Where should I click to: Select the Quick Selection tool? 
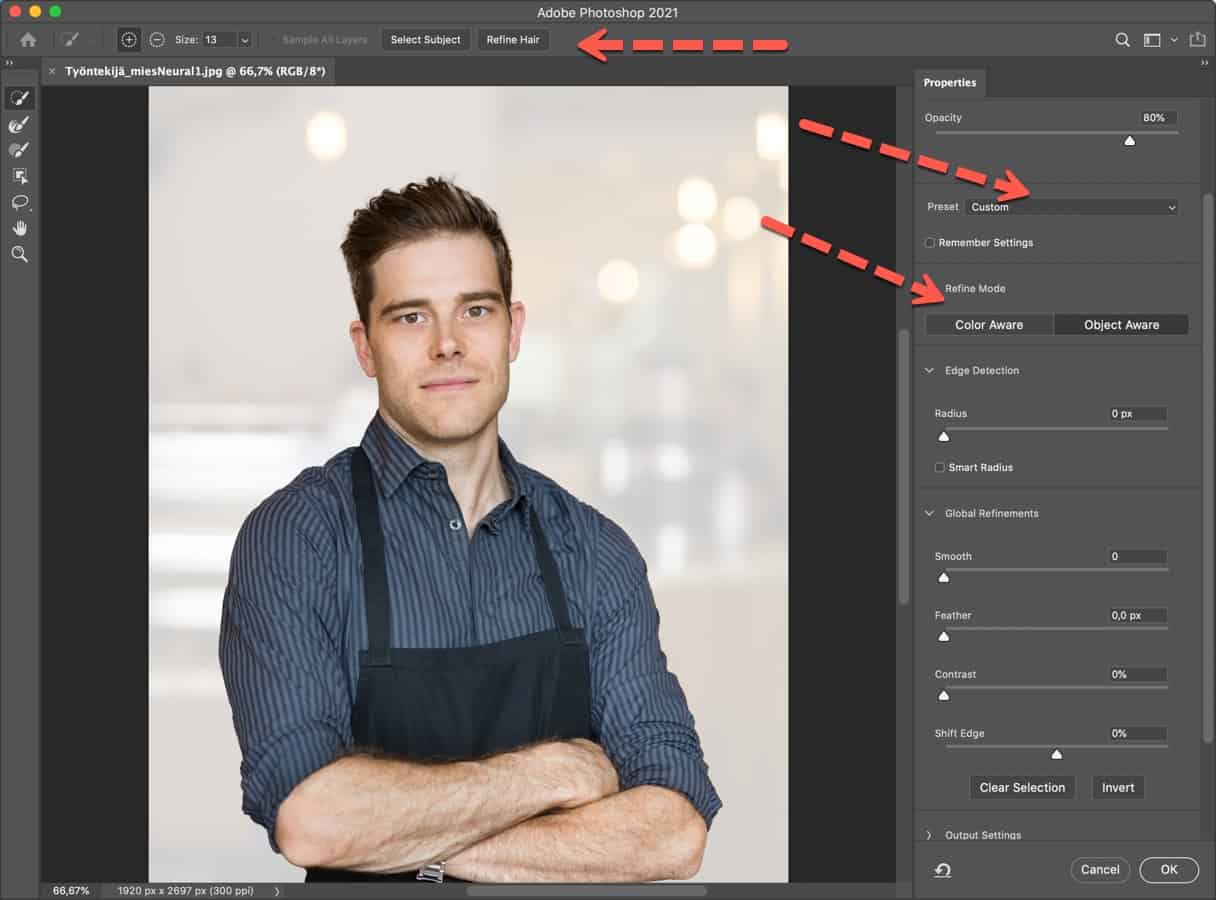19,98
